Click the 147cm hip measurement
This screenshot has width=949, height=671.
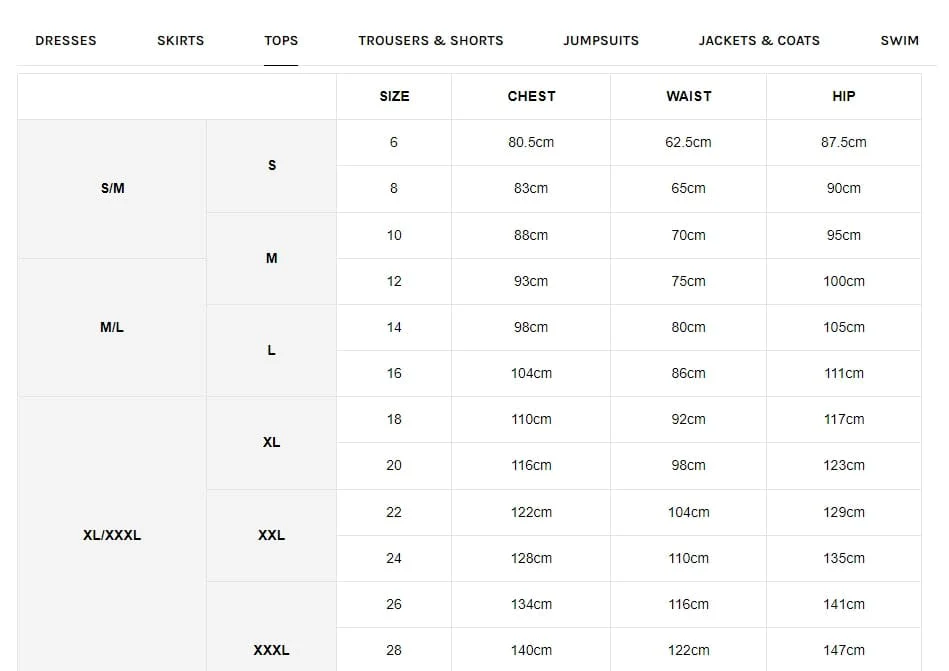pos(844,650)
